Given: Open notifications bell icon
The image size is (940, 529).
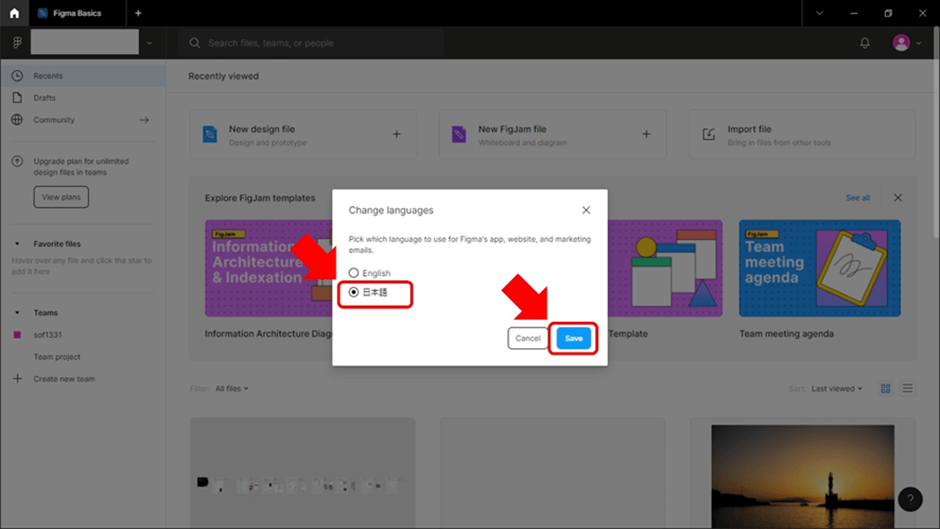Looking at the screenshot, I should pyautogui.click(x=864, y=43).
